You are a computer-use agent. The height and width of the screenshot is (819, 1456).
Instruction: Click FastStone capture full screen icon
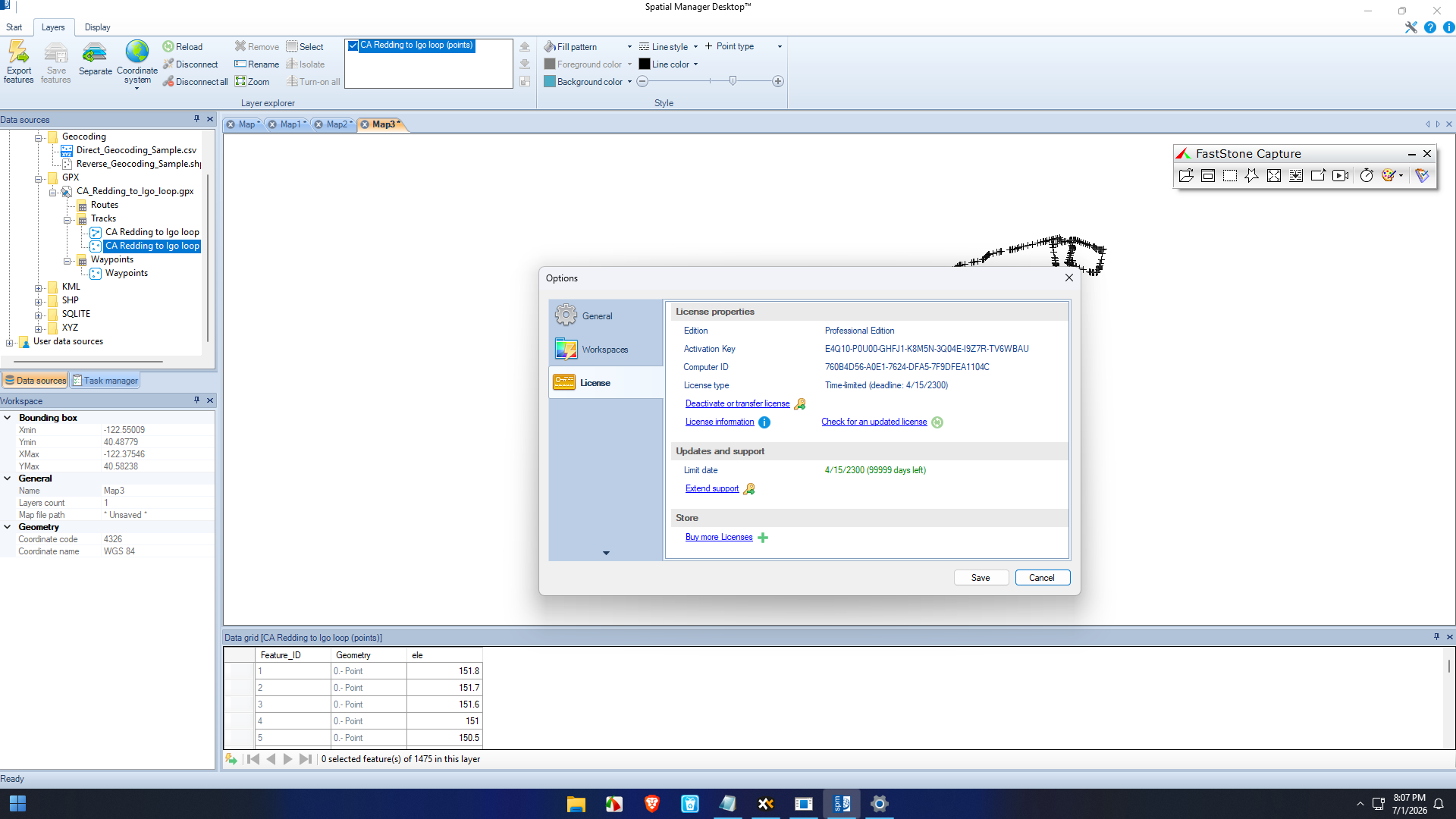(1274, 175)
